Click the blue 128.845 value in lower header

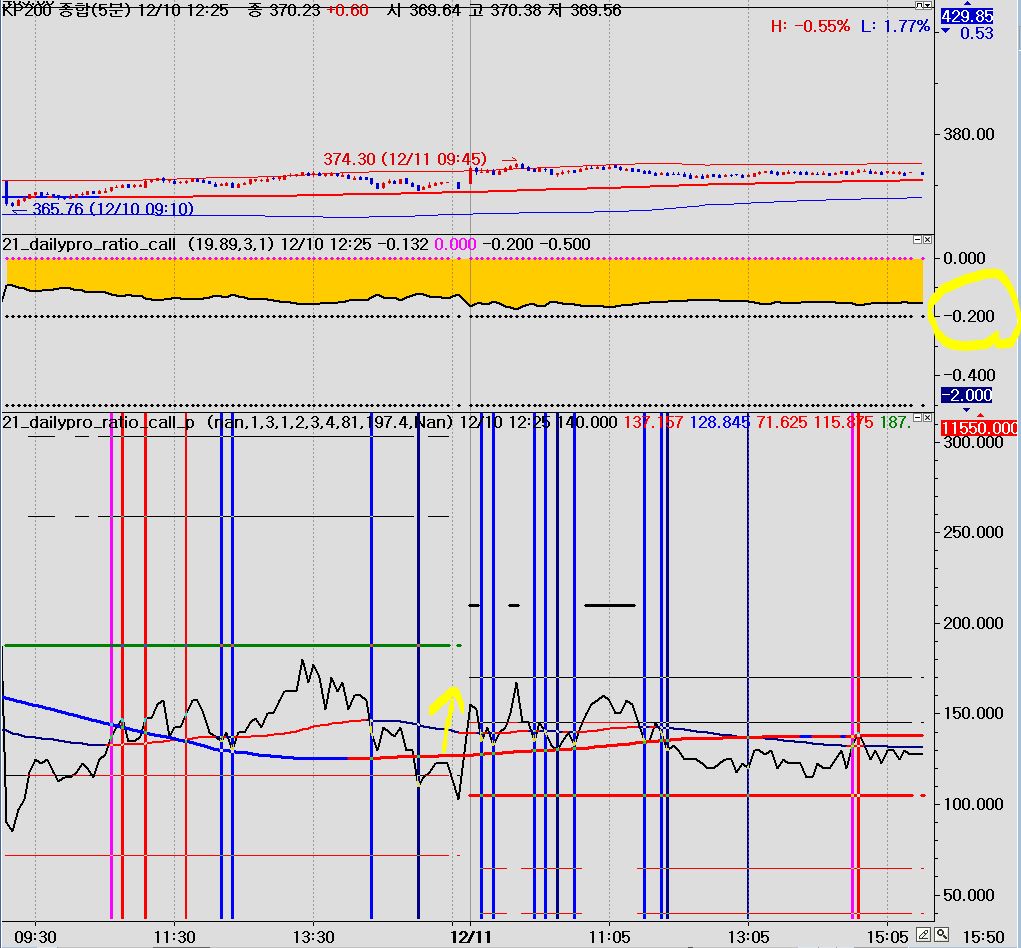click(720, 422)
